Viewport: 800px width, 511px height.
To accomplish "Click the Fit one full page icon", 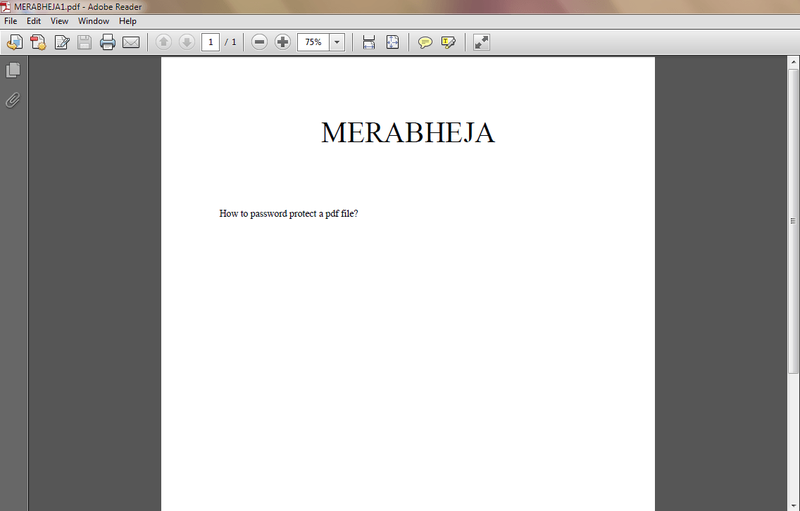I will click(392, 42).
